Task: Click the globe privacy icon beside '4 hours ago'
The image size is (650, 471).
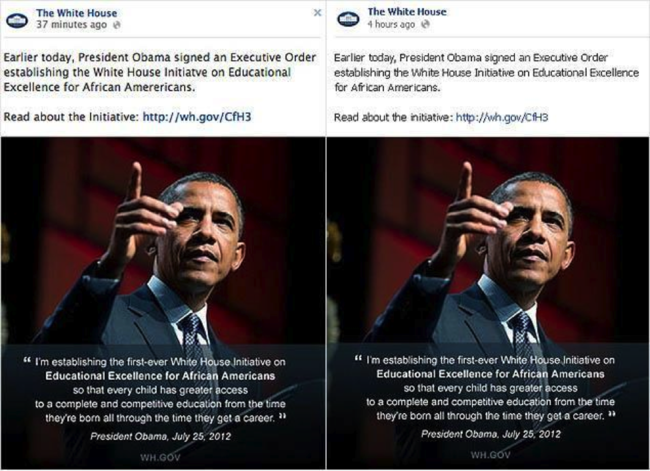Action: point(425,24)
